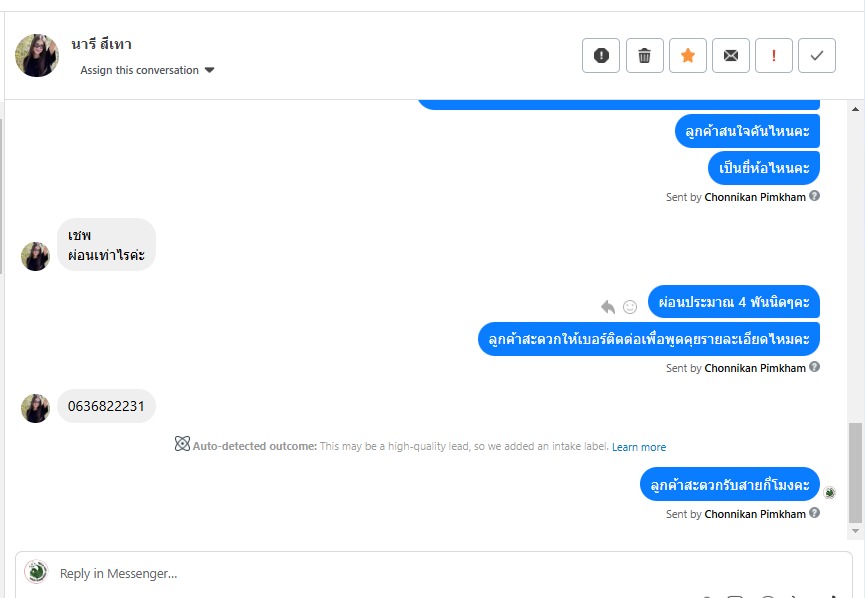This screenshot has height=598, width=865.
Task: Click reply arrow beside installment message
Action: [x=608, y=306]
